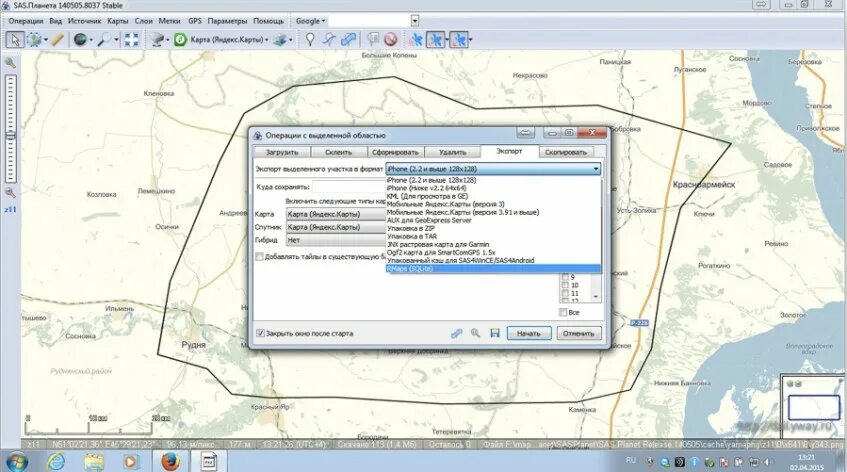Click the green Yandex map icon
Image resolution: width=847 pixels, height=472 pixels.
click(180, 39)
